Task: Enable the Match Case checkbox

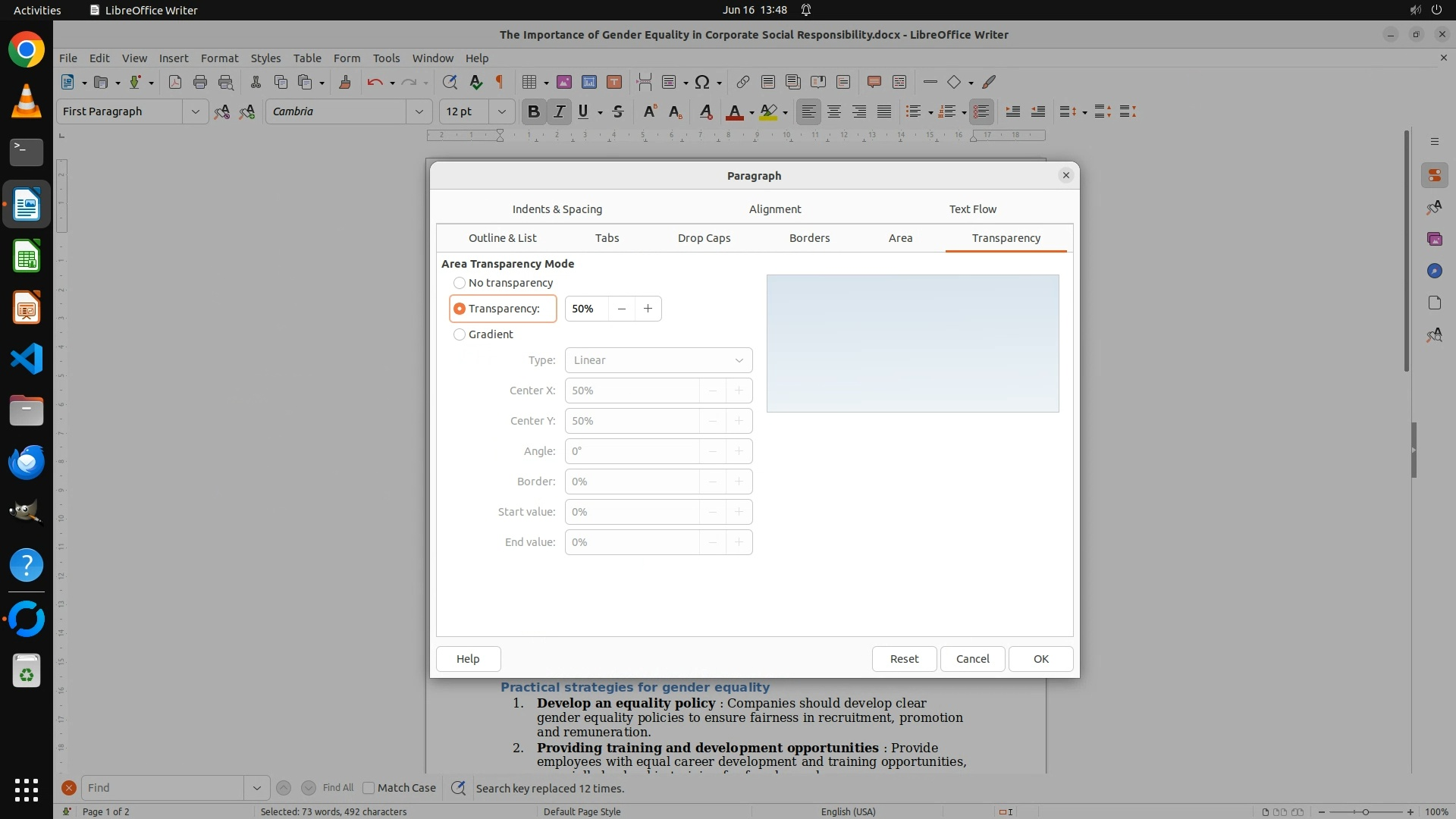Action: (369, 788)
